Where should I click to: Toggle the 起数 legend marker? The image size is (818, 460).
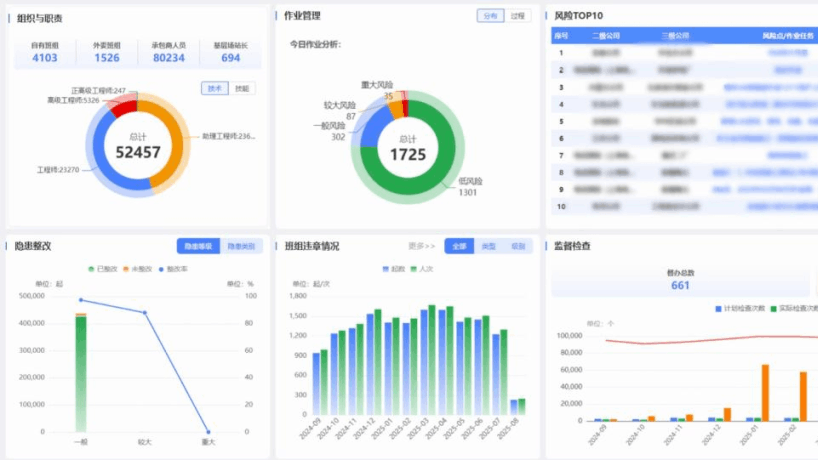(x=385, y=269)
